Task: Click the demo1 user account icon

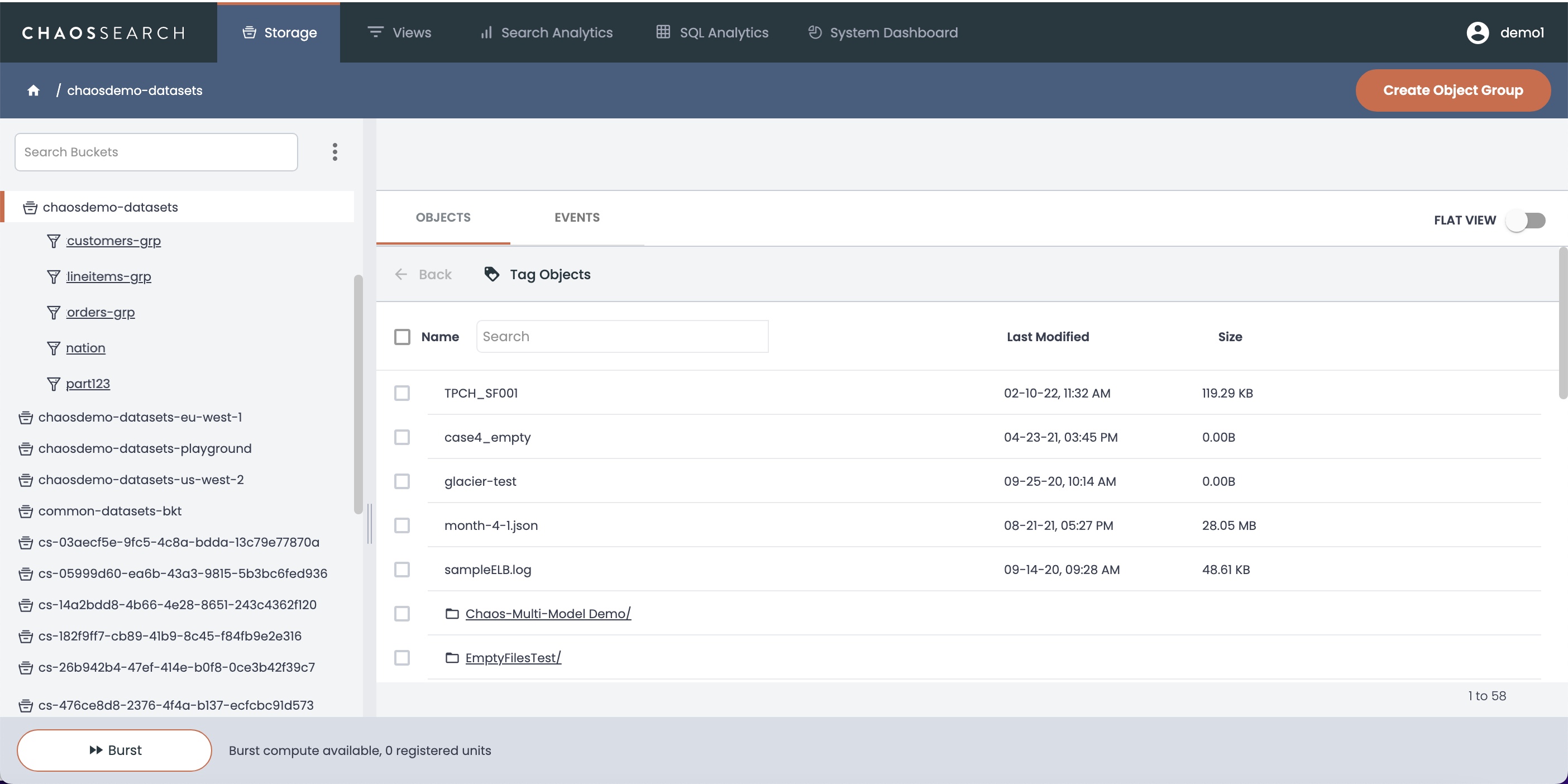Action: pos(1478,32)
